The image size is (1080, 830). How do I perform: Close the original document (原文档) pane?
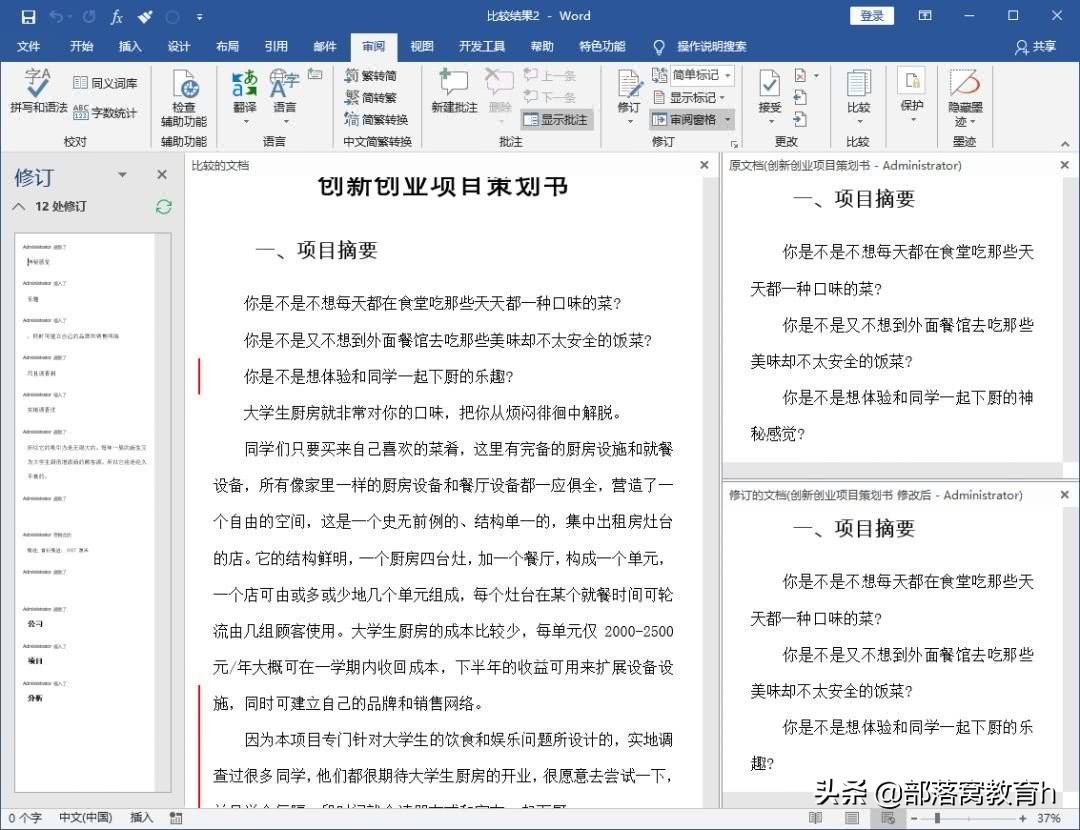[1064, 165]
